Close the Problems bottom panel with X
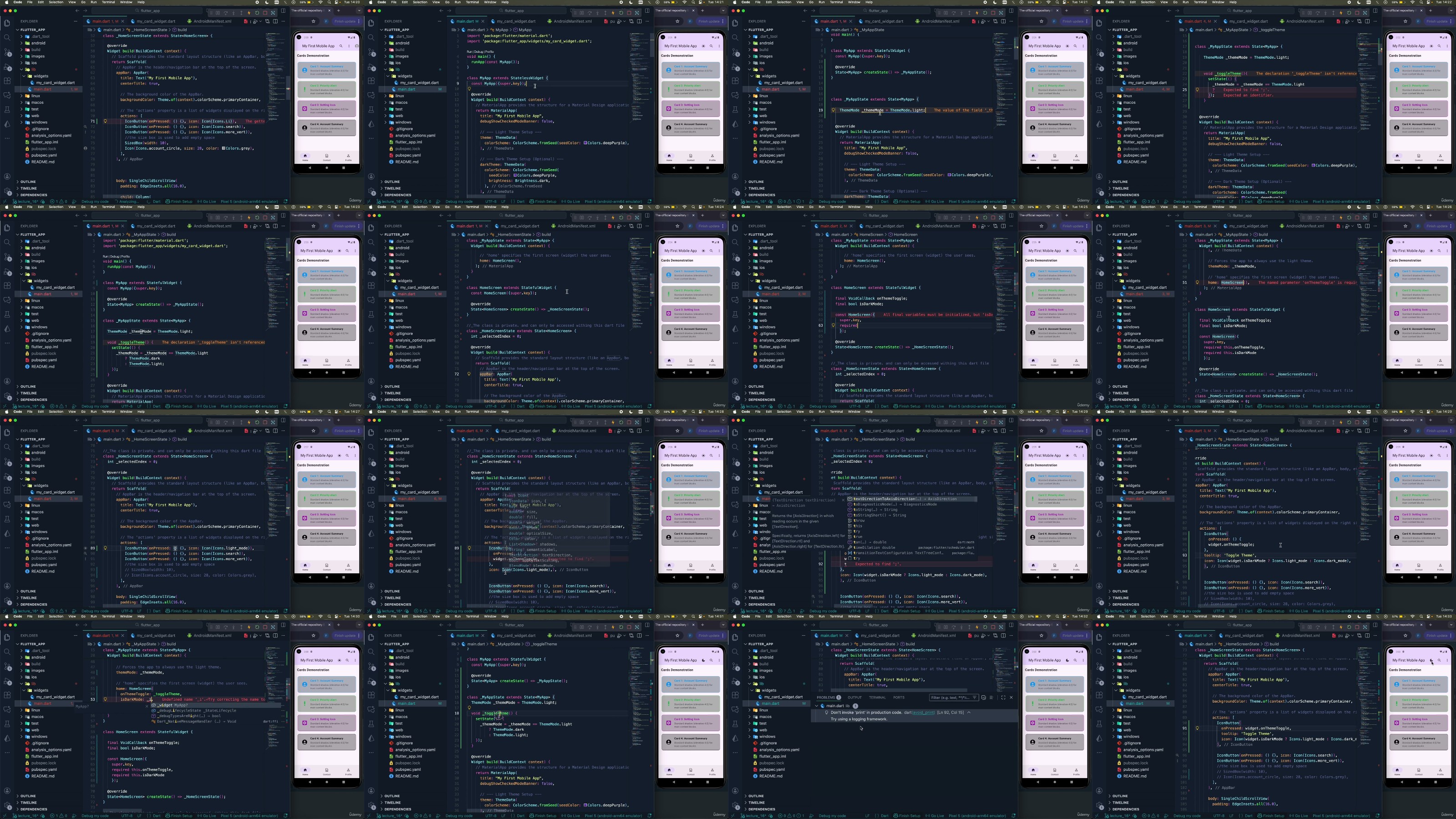This screenshot has width=1456, height=819. pyautogui.click(x=1011, y=698)
